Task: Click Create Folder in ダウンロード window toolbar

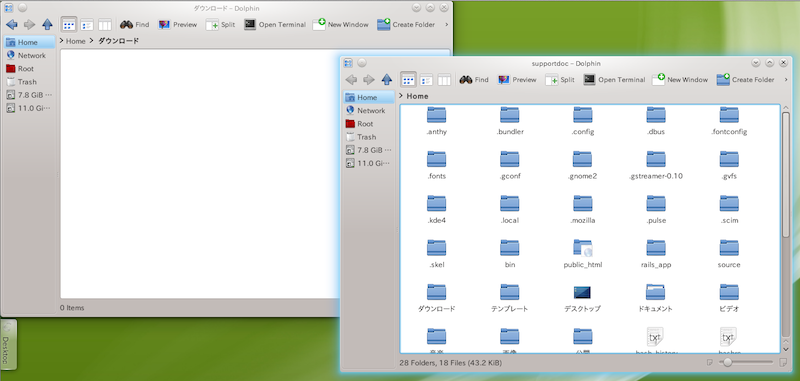Action: 406,24
